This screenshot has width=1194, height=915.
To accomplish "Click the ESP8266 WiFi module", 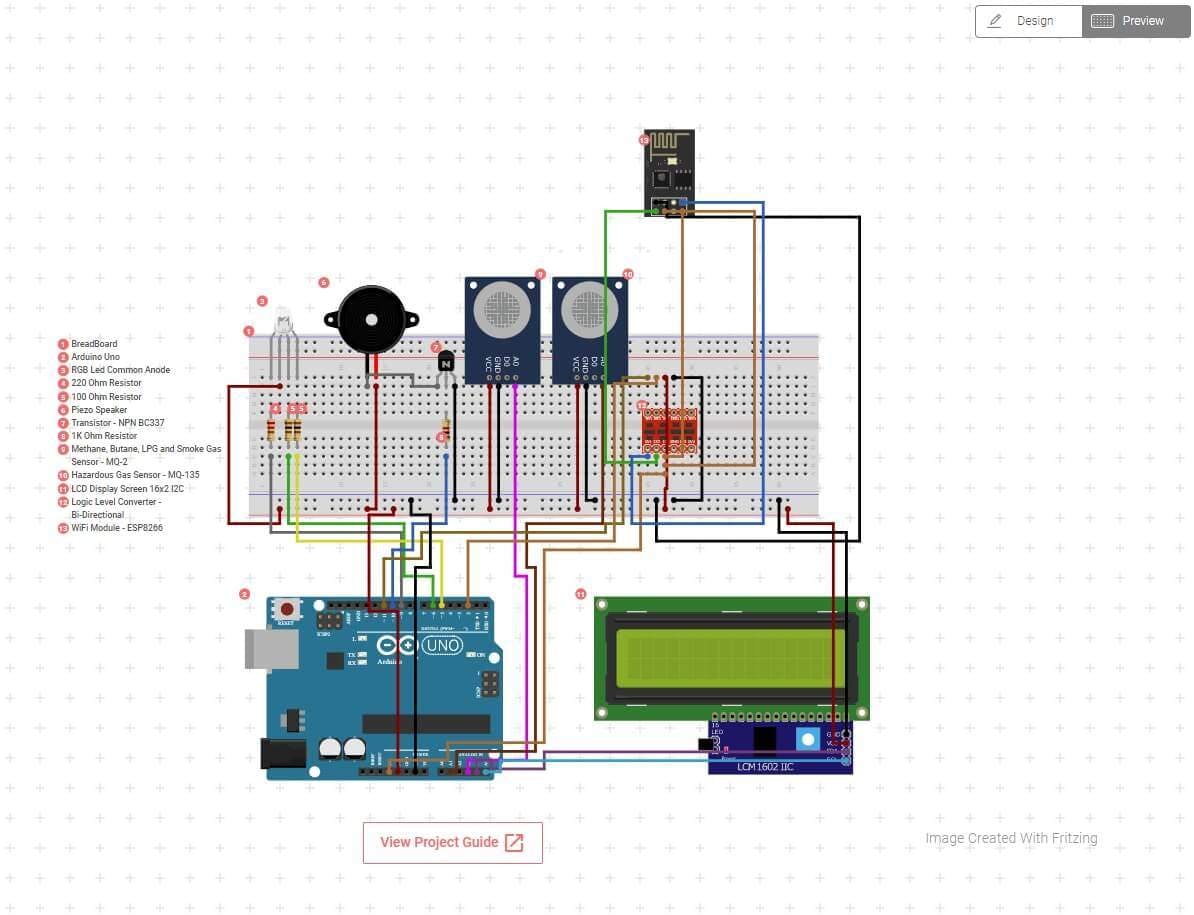I will [x=669, y=170].
